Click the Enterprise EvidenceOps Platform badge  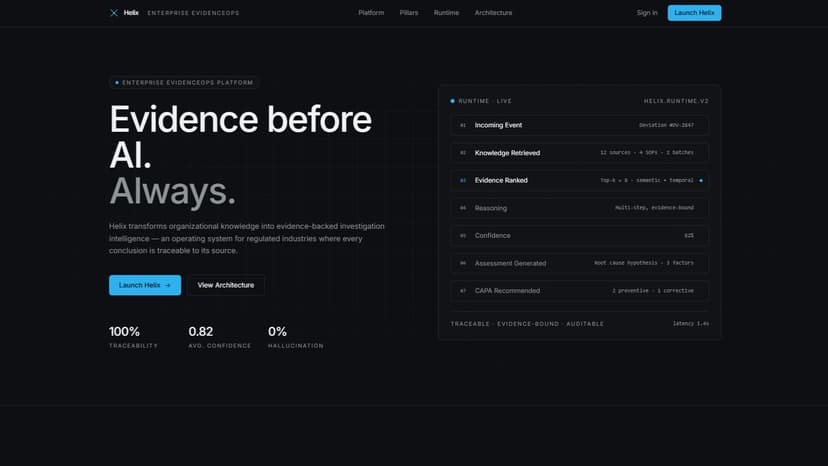coord(184,82)
